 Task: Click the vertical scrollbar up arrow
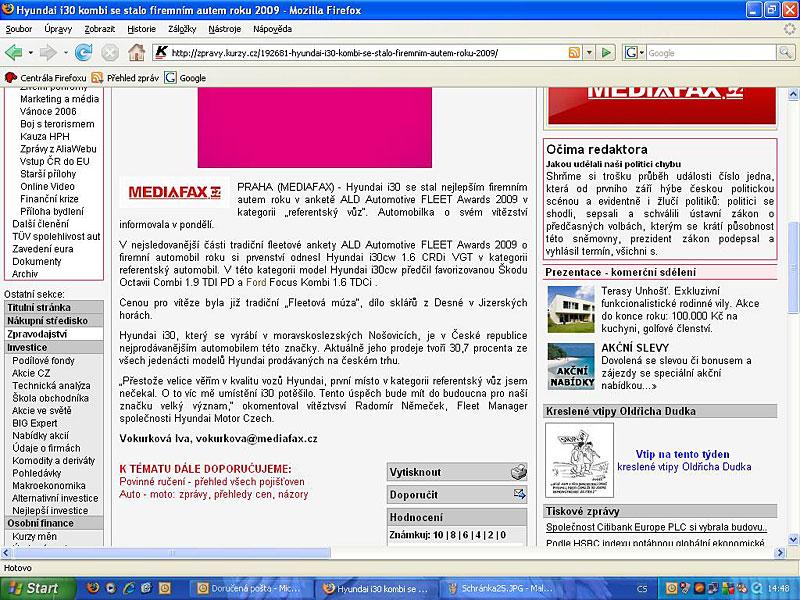tap(793, 94)
